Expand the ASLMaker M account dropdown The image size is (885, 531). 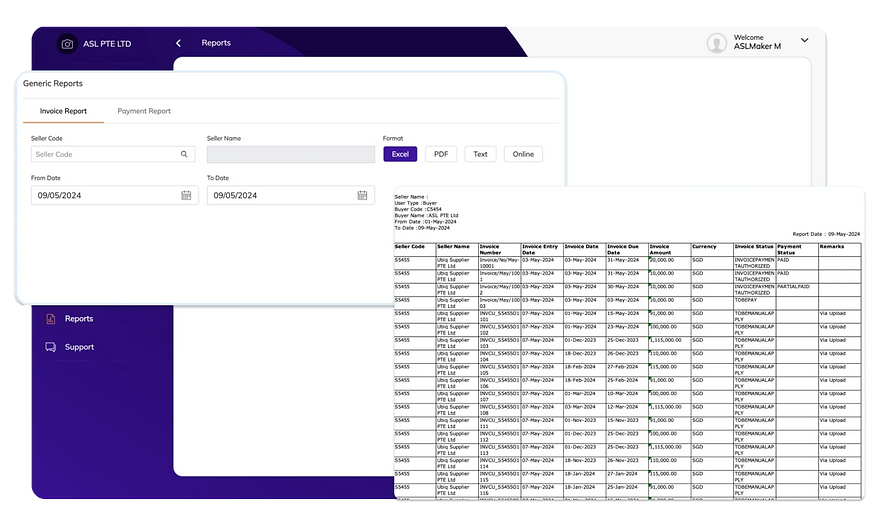click(x=804, y=40)
